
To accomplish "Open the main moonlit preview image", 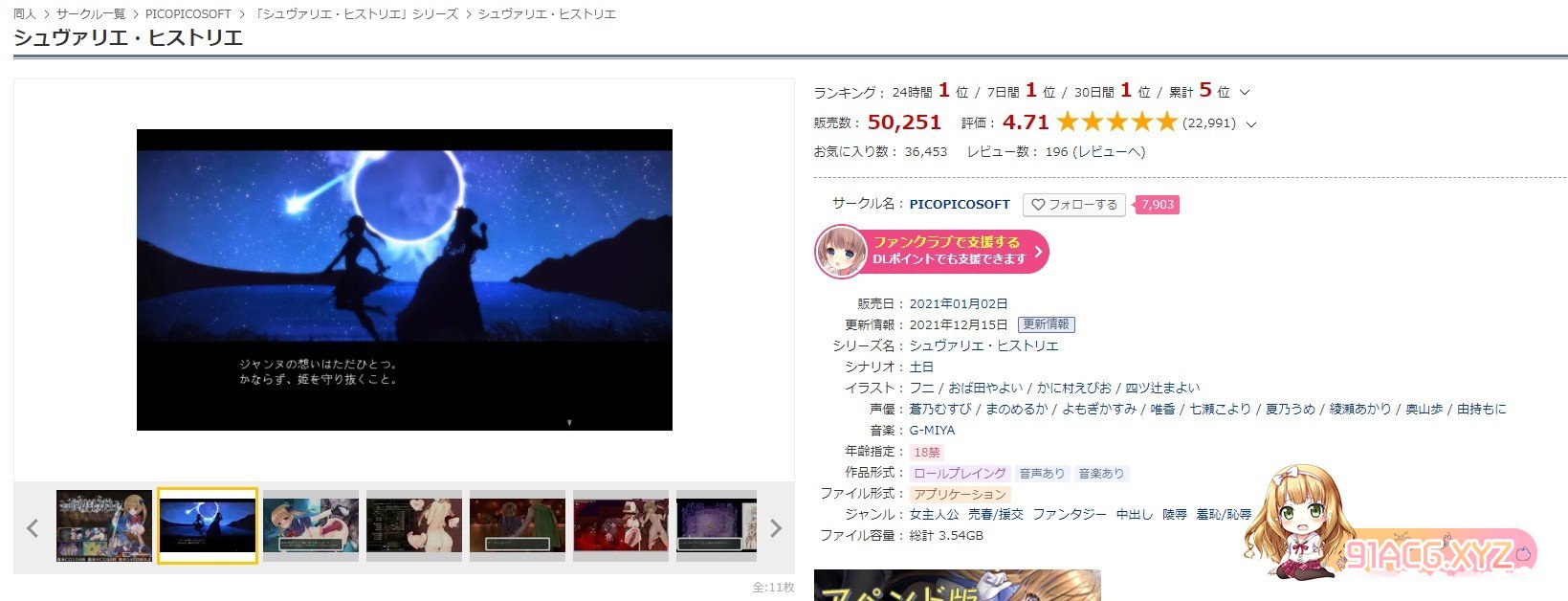I will 405,279.
